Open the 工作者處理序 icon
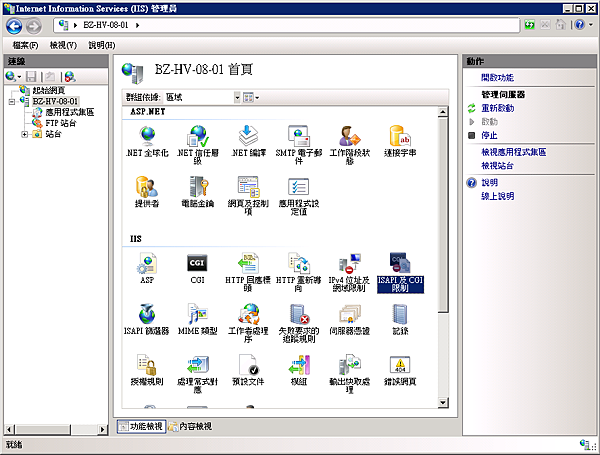600x455 pixels. (x=248, y=323)
